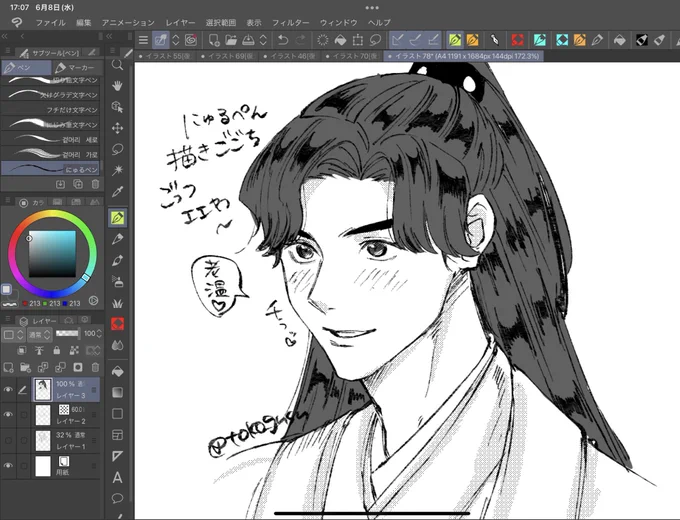Collapse tool palette dock with double chevron

(109, 36)
